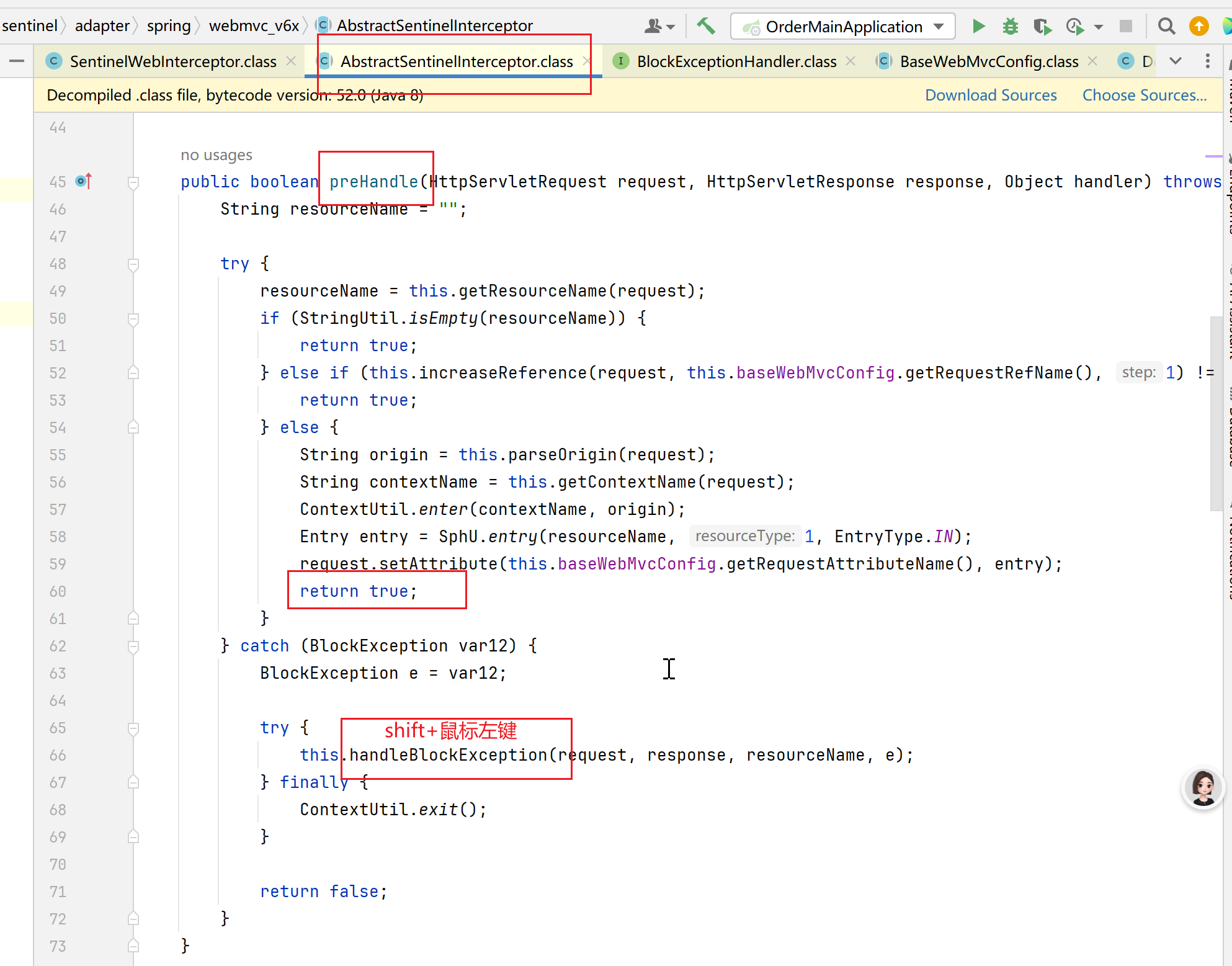1232x966 pixels.
Task: Open the code-with-me user dropdown
Action: point(659,26)
